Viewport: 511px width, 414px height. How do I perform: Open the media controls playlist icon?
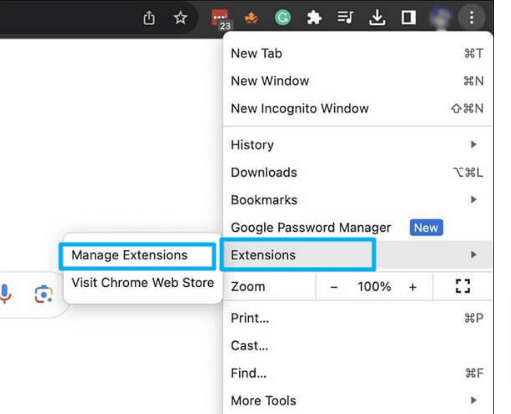tap(345, 17)
